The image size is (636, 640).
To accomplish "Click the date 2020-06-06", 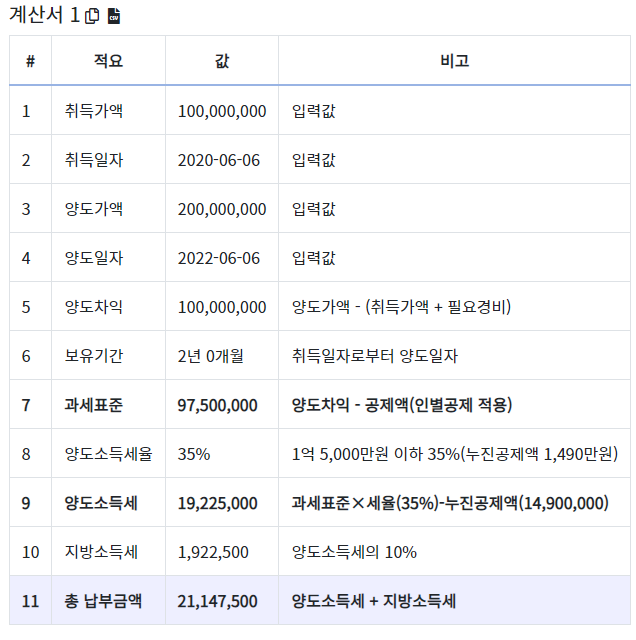I will [x=219, y=160].
